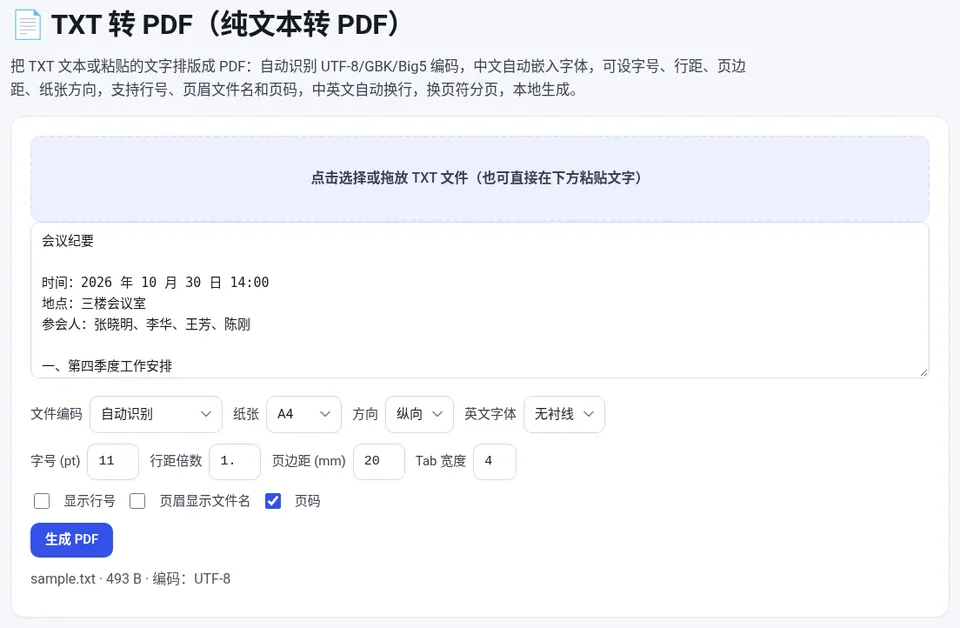Enable the 显示行号 checkbox
This screenshot has width=960, height=628.
point(42,501)
